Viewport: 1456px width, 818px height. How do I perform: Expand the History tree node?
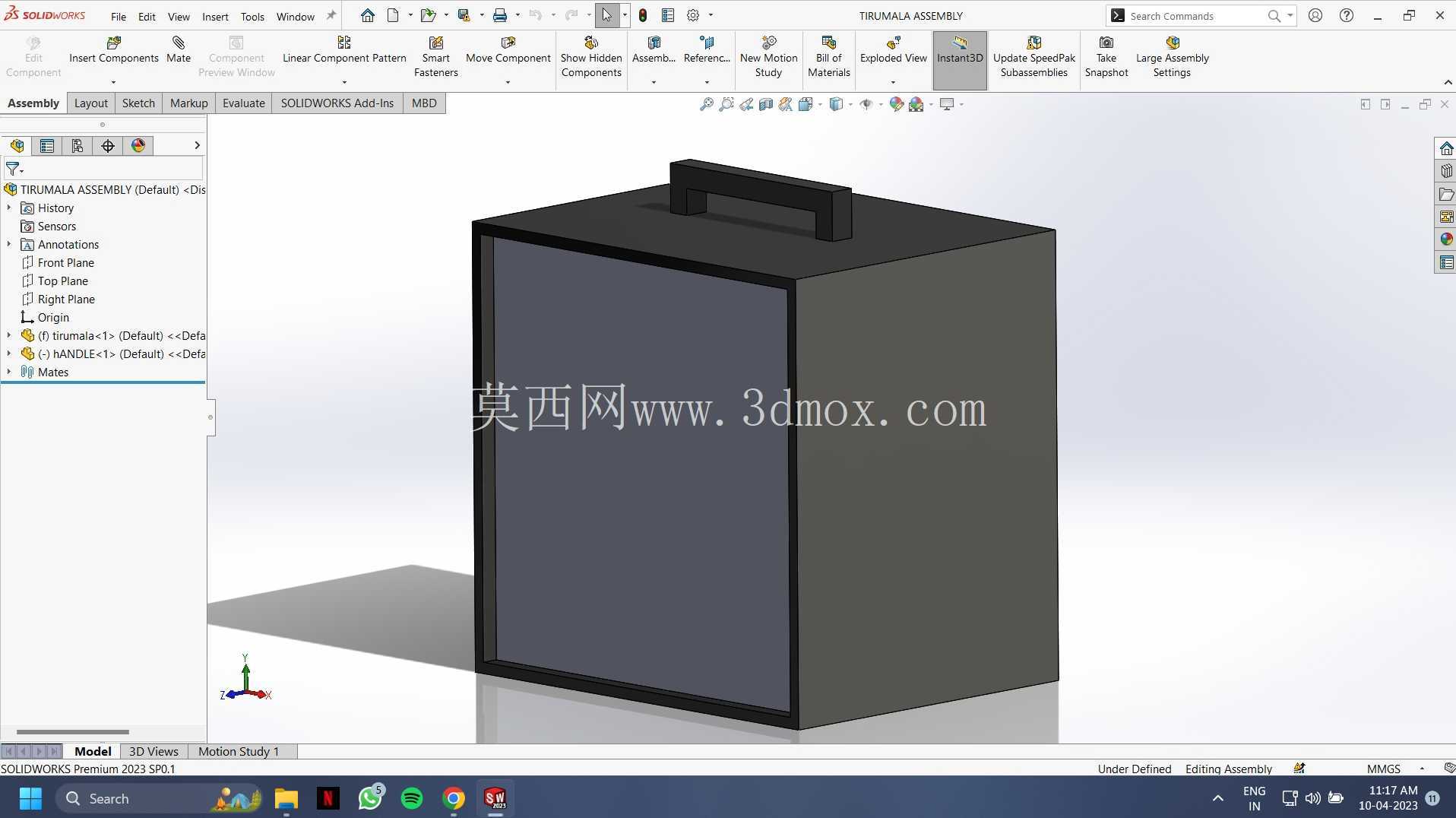pyautogui.click(x=9, y=208)
